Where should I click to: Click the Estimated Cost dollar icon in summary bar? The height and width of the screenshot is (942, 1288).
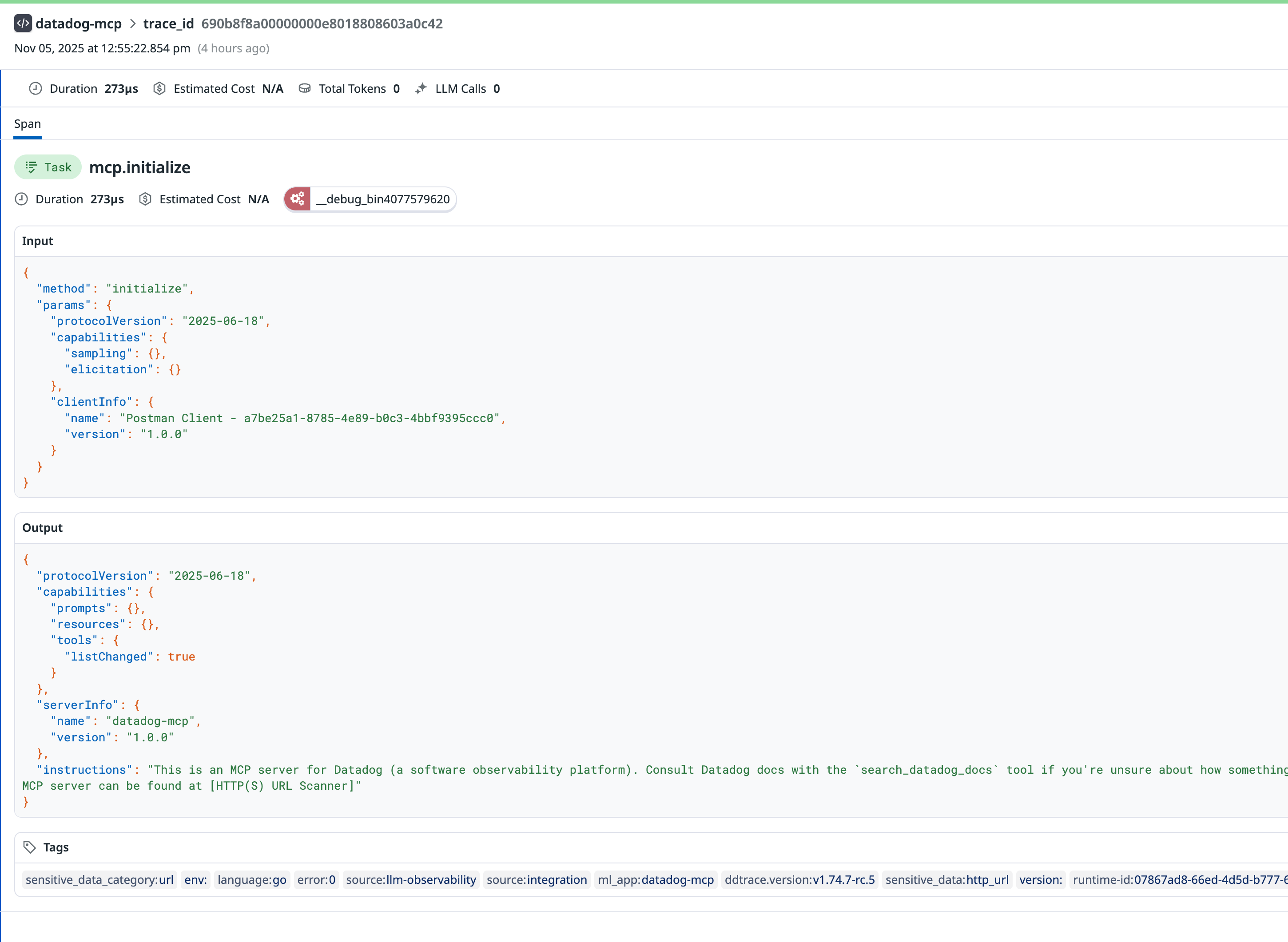[159, 88]
